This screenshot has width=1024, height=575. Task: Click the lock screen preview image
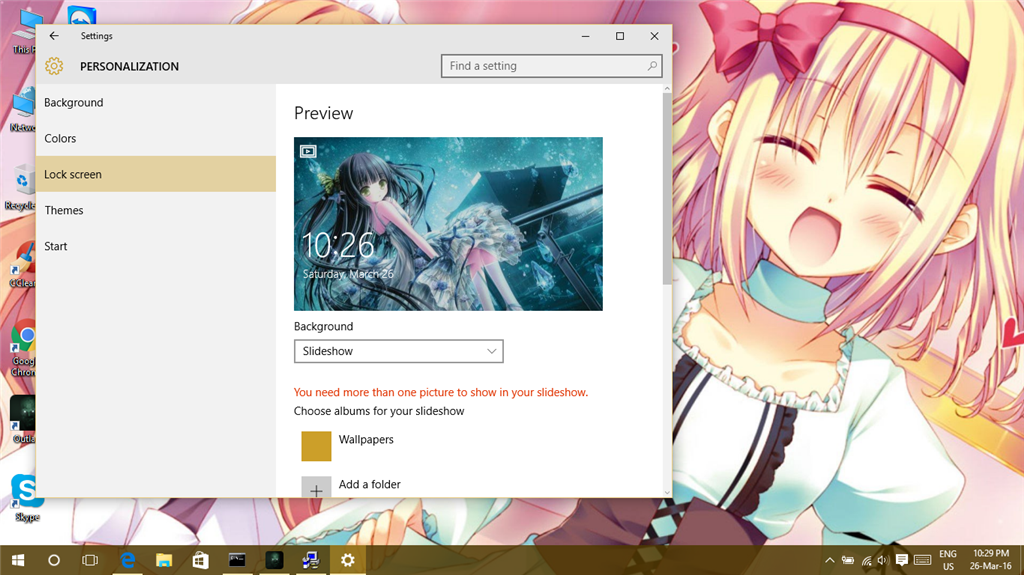(x=448, y=223)
